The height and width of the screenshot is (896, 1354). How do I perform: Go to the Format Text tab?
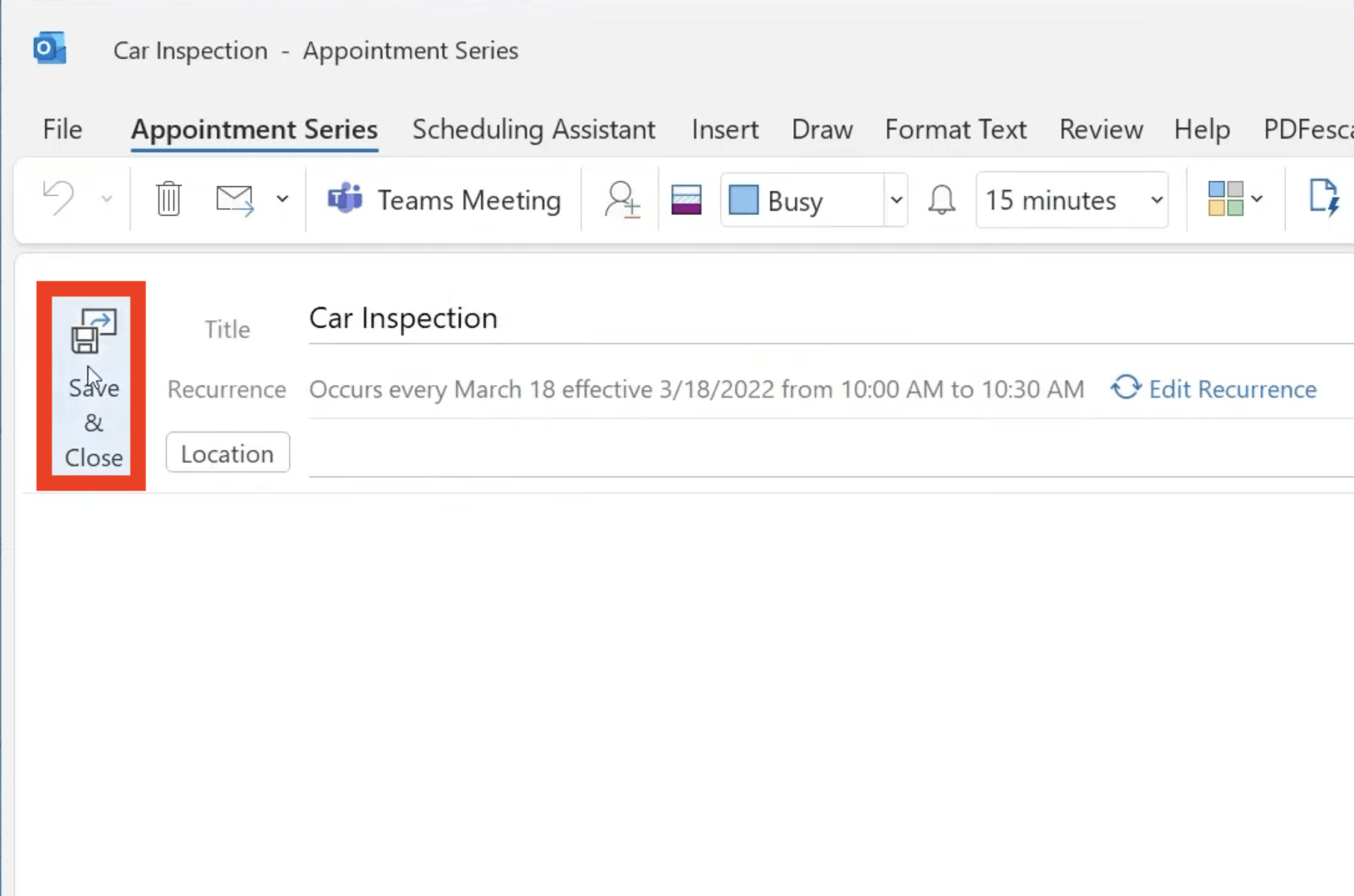click(955, 130)
